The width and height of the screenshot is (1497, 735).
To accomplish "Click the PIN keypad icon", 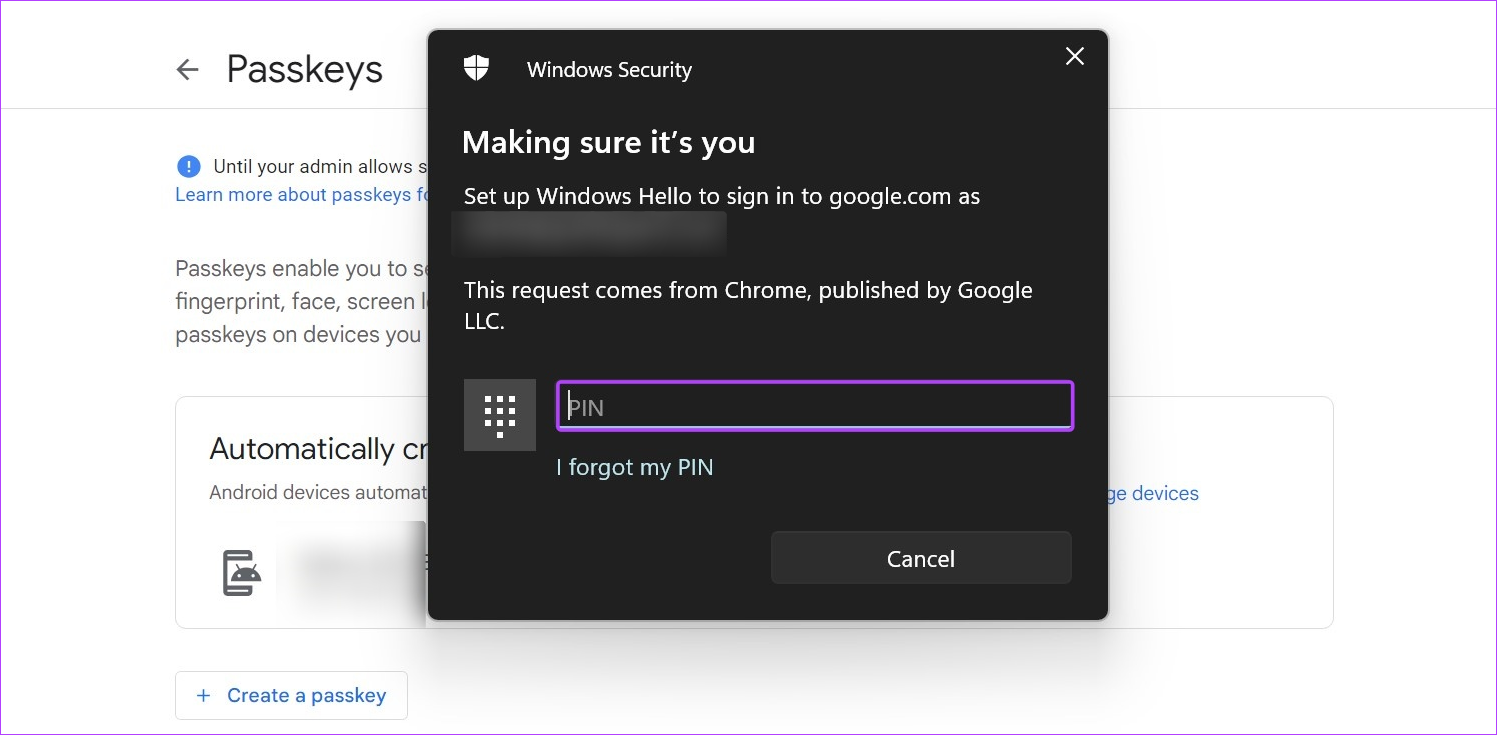I will (500, 415).
